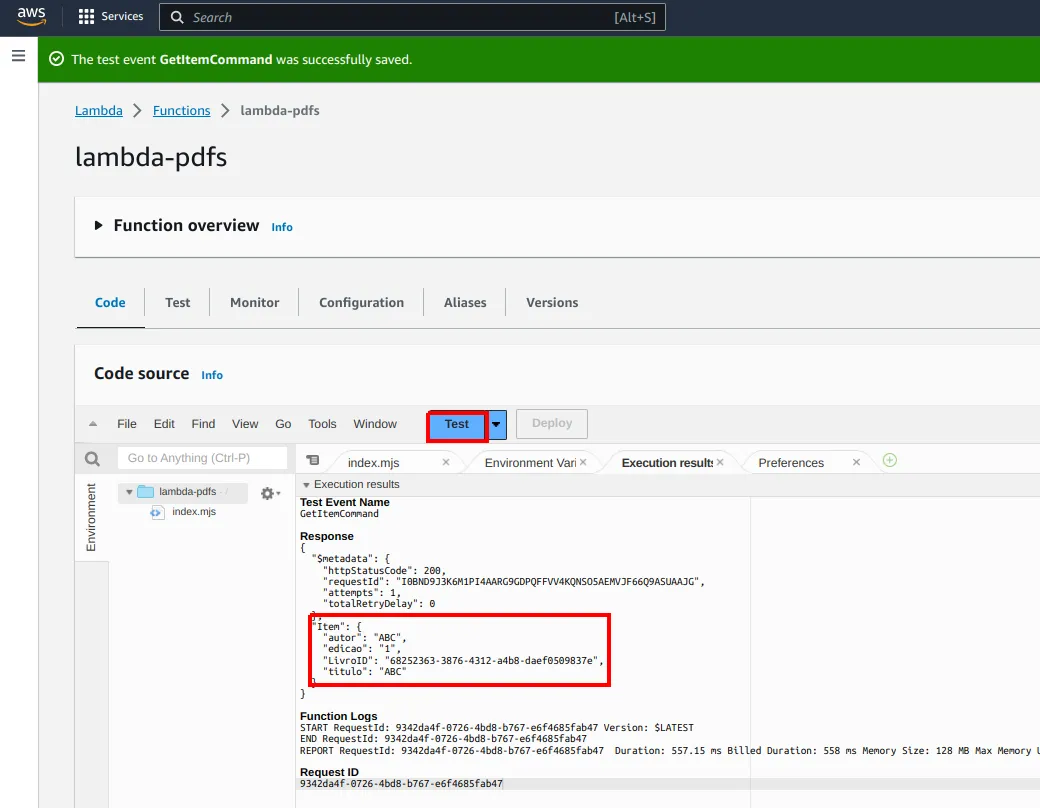Click the index.mjs file icon
The height and width of the screenshot is (808, 1040).
click(x=157, y=512)
